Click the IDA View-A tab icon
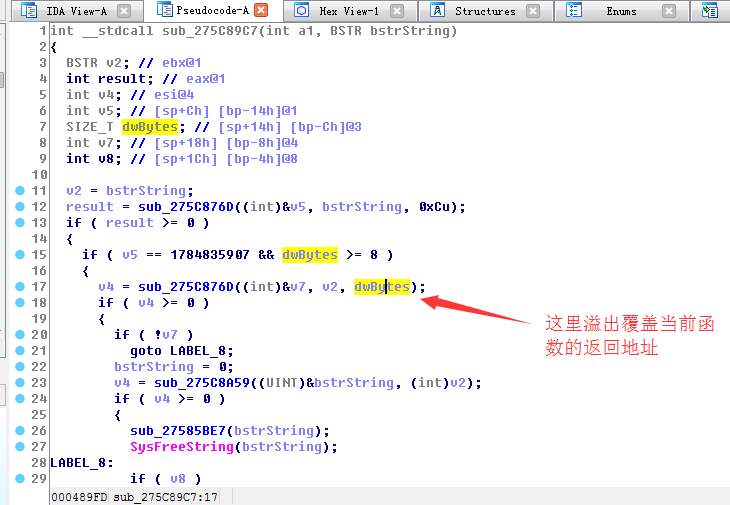730x505 pixels. click(x=28, y=11)
